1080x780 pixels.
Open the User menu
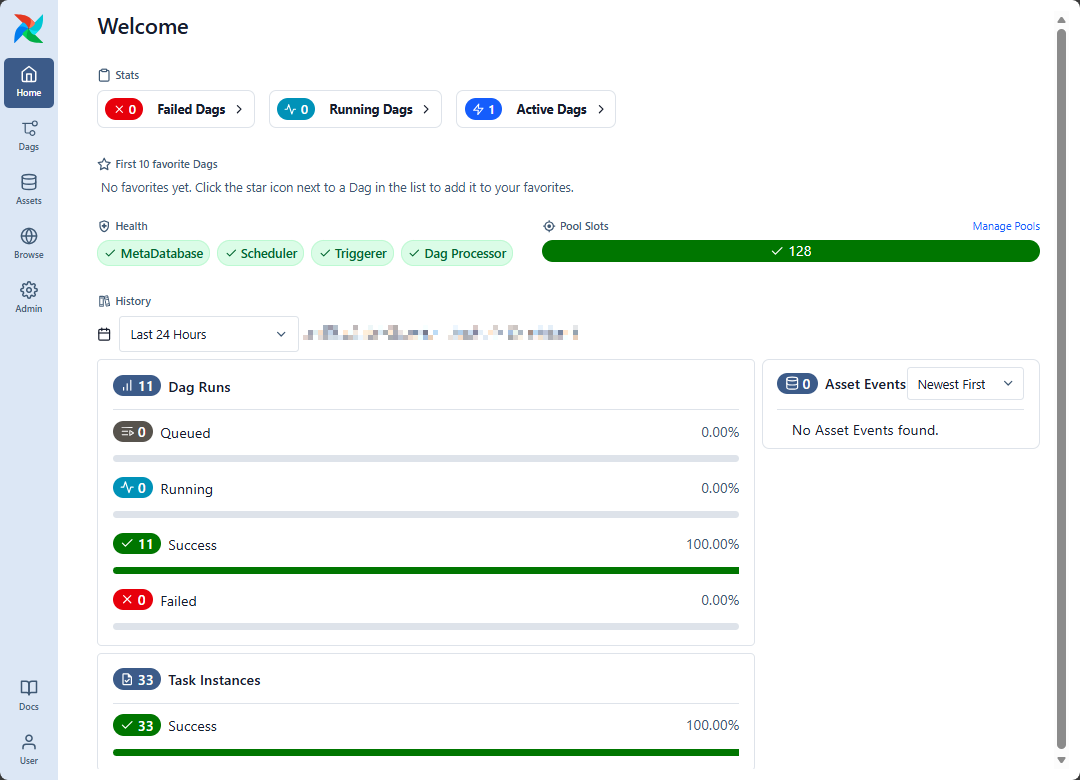tap(29, 749)
